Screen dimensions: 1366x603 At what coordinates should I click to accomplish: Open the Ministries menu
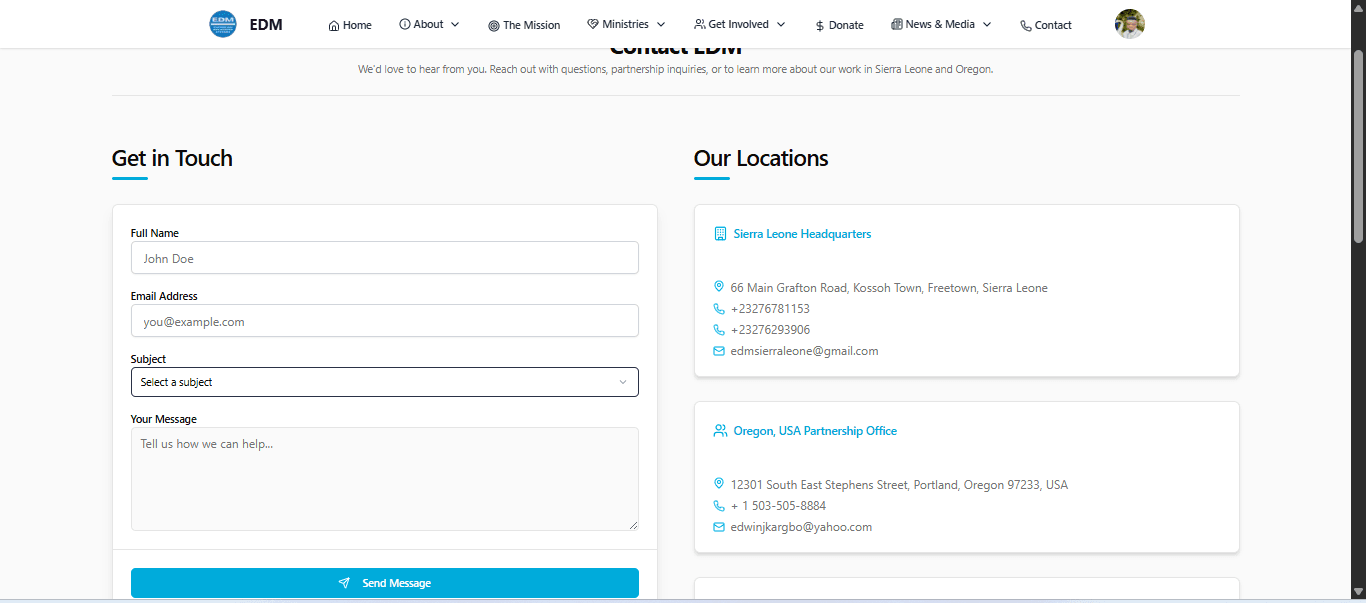point(626,24)
